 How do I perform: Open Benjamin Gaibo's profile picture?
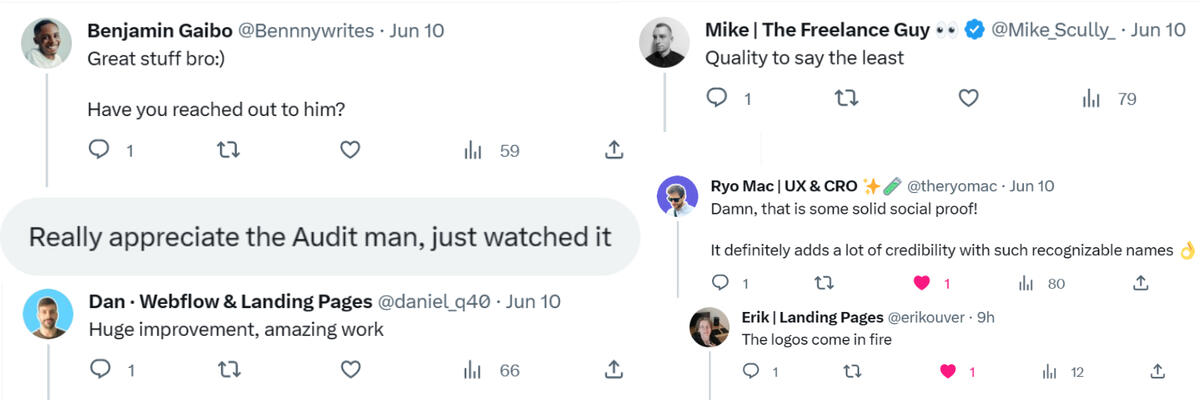46,43
